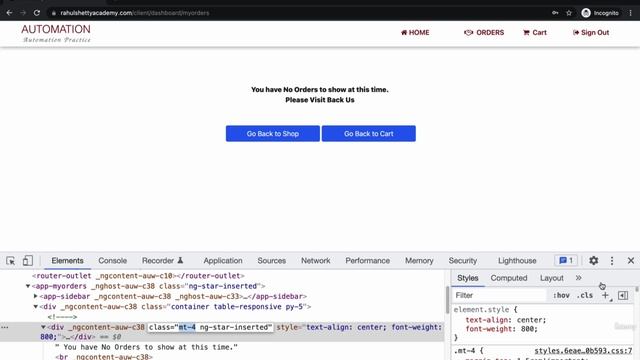Open the Performance tab
Image resolution: width=640 pixels, height=360 pixels.
coord(368,261)
